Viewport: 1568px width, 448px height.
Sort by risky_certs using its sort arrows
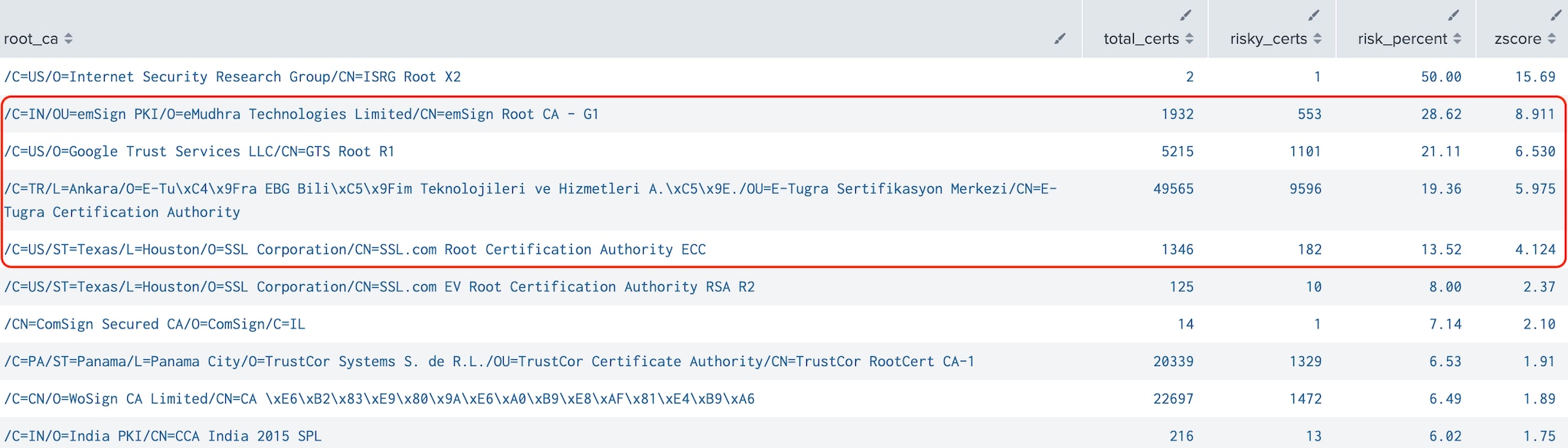click(1317, 38)
